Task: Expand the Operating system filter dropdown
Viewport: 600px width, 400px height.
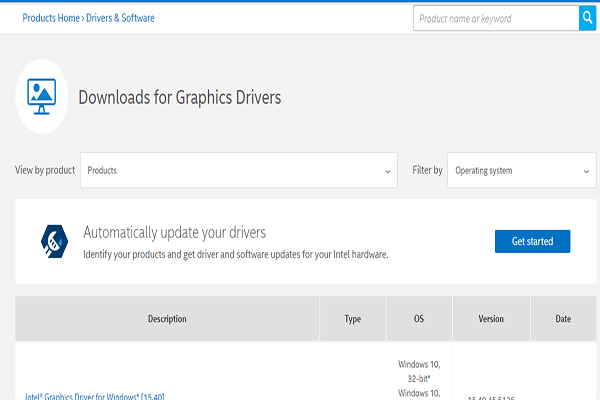Action: pyautogui.click(x=522, y=170)
